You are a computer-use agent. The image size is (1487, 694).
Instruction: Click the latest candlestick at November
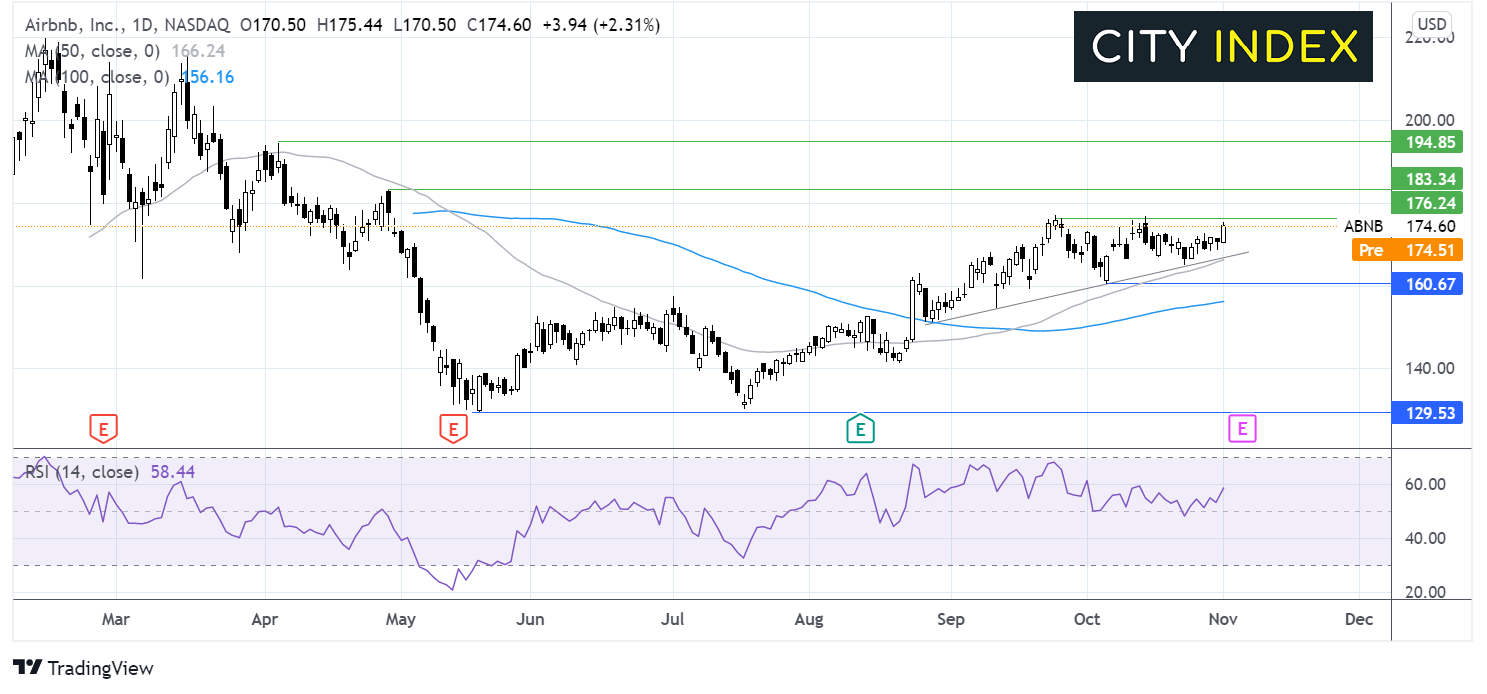pyautogui.click(x=1224, y=233)
